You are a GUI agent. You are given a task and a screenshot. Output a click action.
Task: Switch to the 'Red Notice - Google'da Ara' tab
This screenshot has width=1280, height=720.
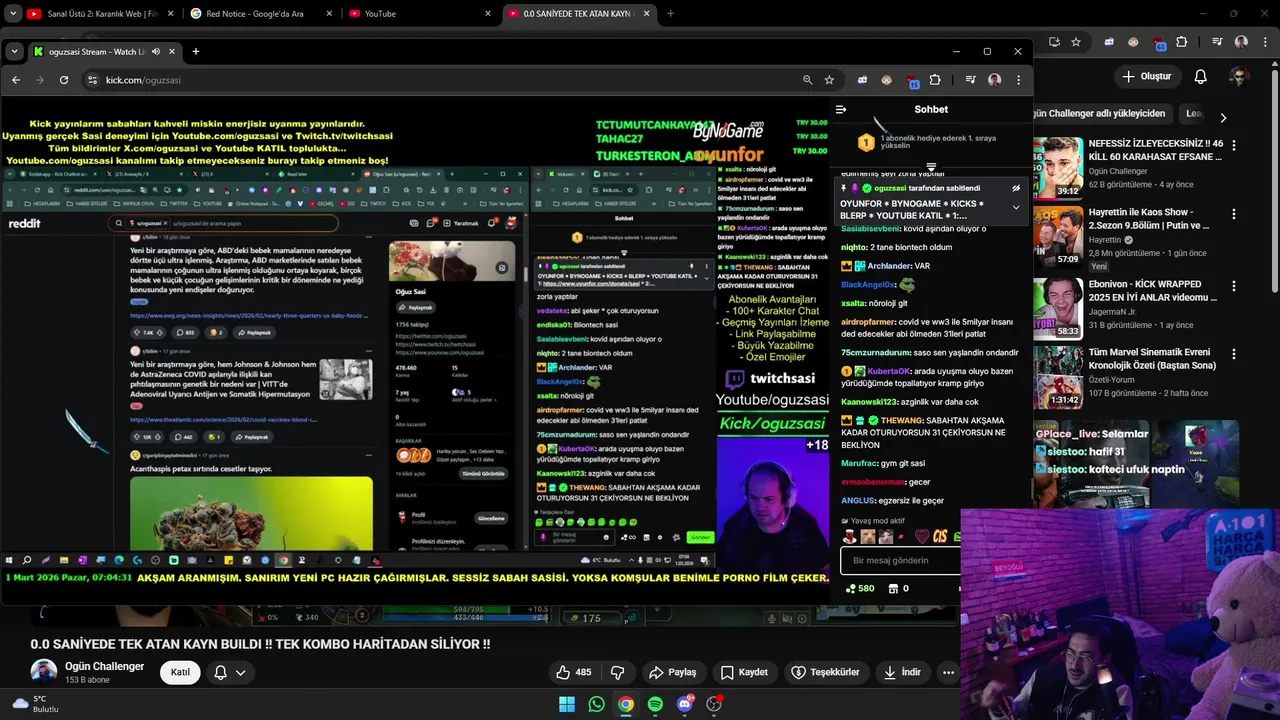(x=260, y=14)
